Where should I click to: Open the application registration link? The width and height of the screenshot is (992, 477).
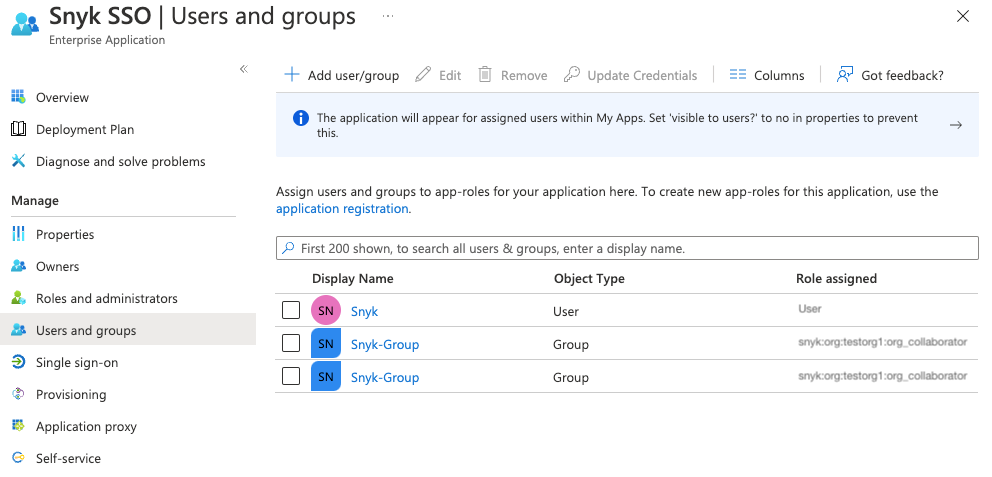(342, 209)
